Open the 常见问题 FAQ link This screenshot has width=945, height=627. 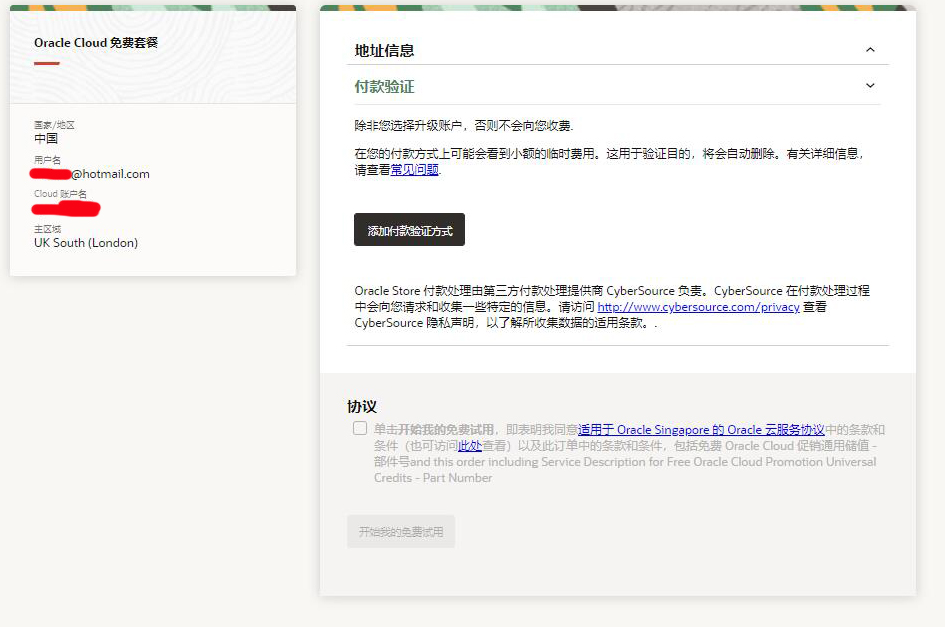(414, 170)
